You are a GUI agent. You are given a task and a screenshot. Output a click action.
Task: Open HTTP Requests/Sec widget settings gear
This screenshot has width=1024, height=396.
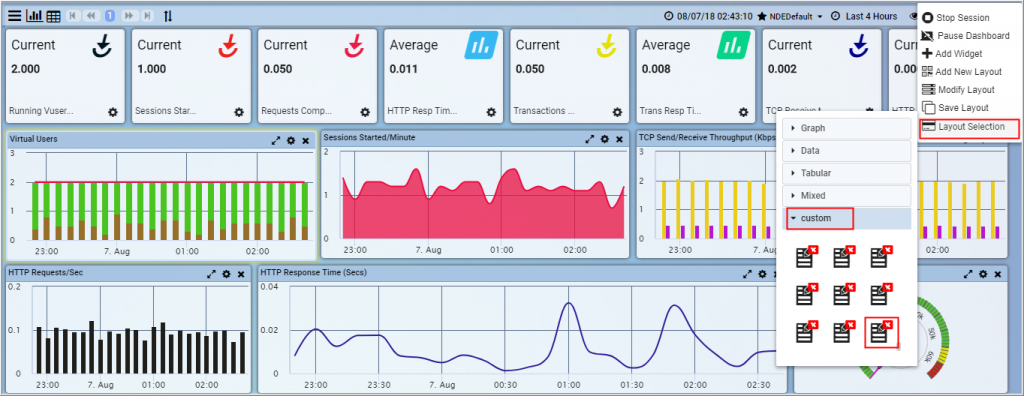(226, 274)
